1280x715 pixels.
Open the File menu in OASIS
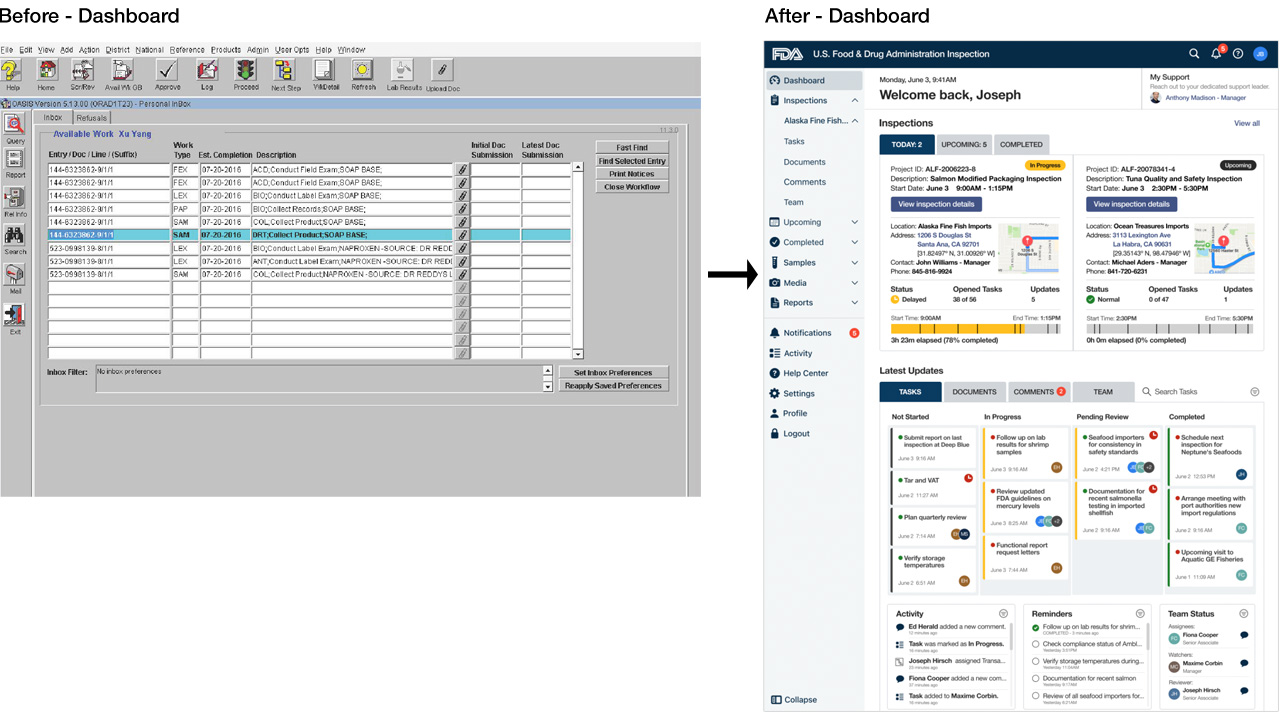7,50
